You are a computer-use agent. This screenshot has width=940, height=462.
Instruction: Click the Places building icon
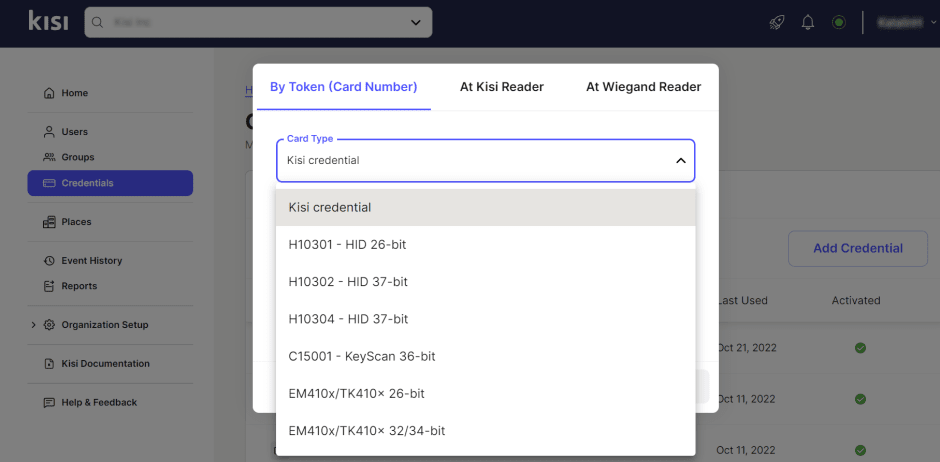(49, 222)
